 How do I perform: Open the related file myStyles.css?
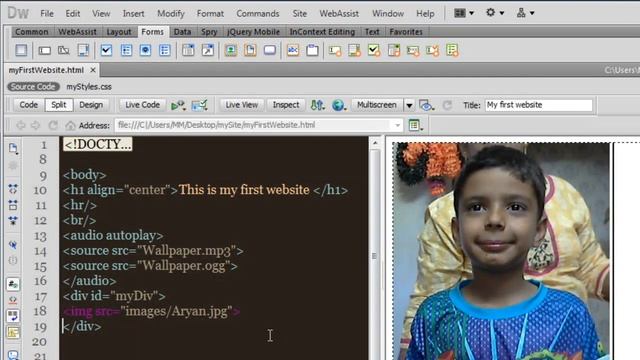point(89,87)
